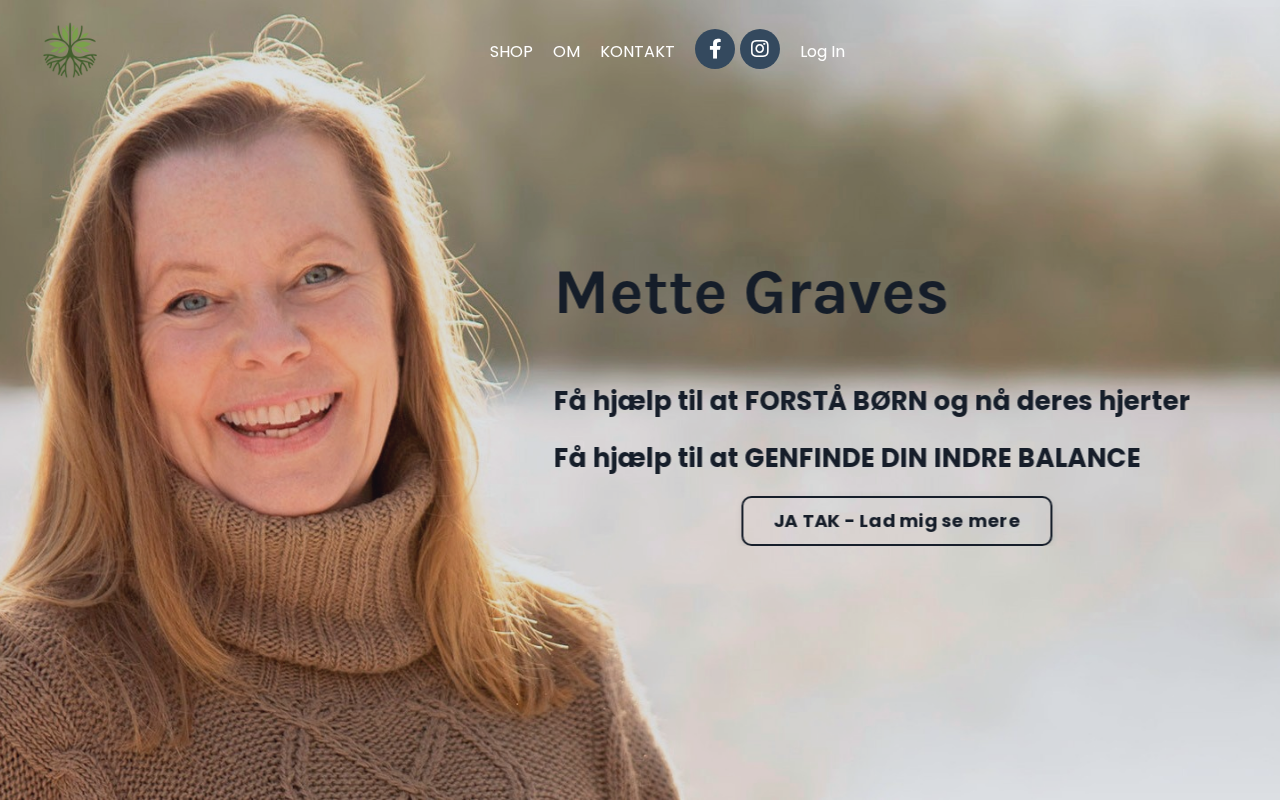This screenshot has height=800, width=1280.
Task: Click the smiling woman's face
Action: (265, 320)
